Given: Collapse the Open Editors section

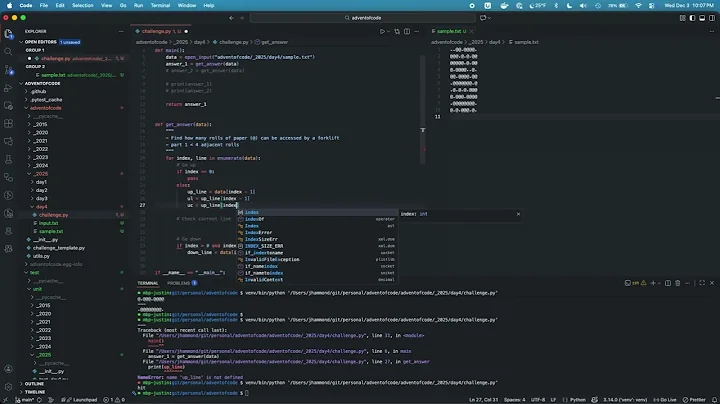Looking at the screenshot, I should [21, 42].
